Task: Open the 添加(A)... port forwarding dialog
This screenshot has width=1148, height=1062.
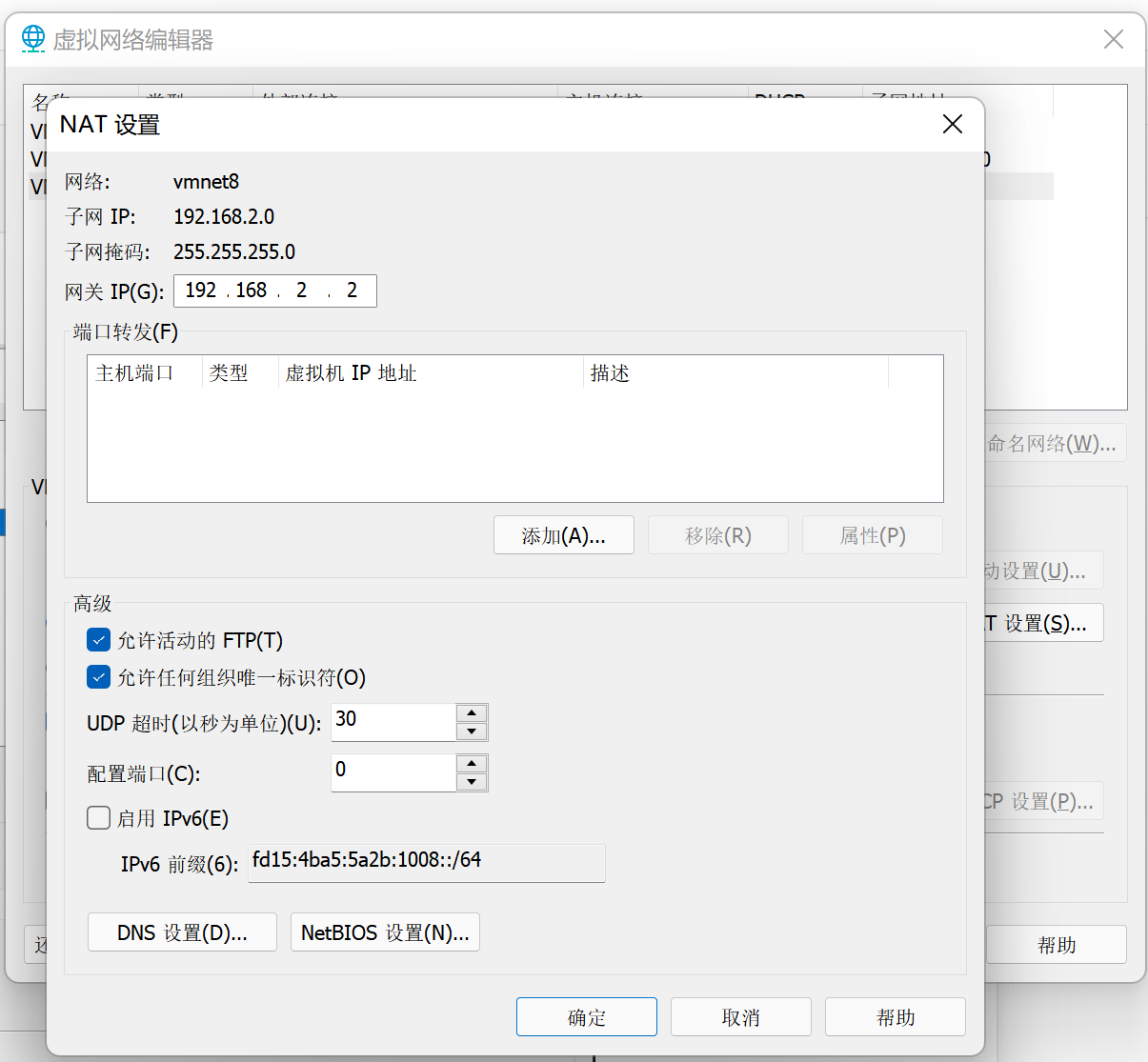Action: pos(564,535)
